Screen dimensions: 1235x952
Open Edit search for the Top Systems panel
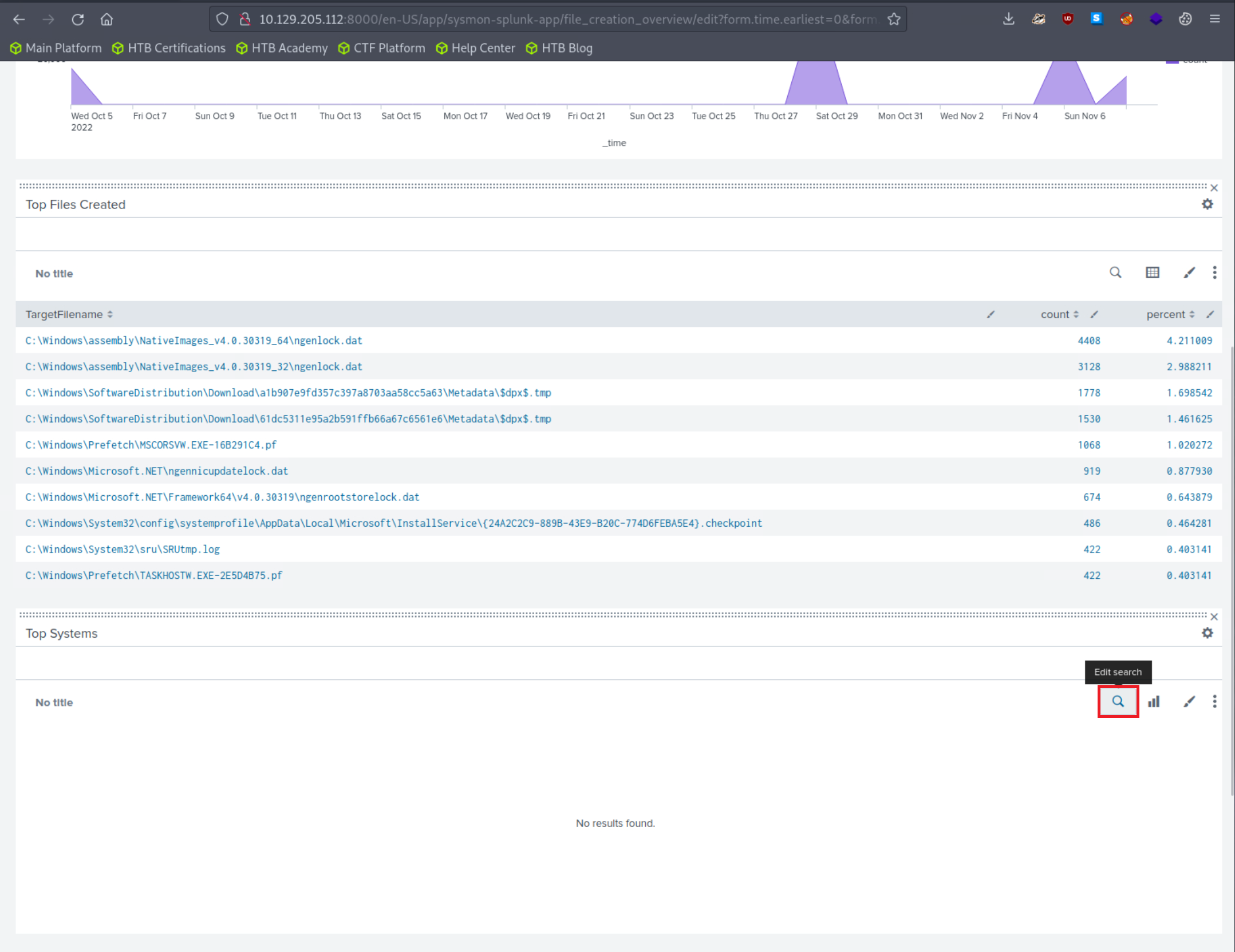[1118, 701]
